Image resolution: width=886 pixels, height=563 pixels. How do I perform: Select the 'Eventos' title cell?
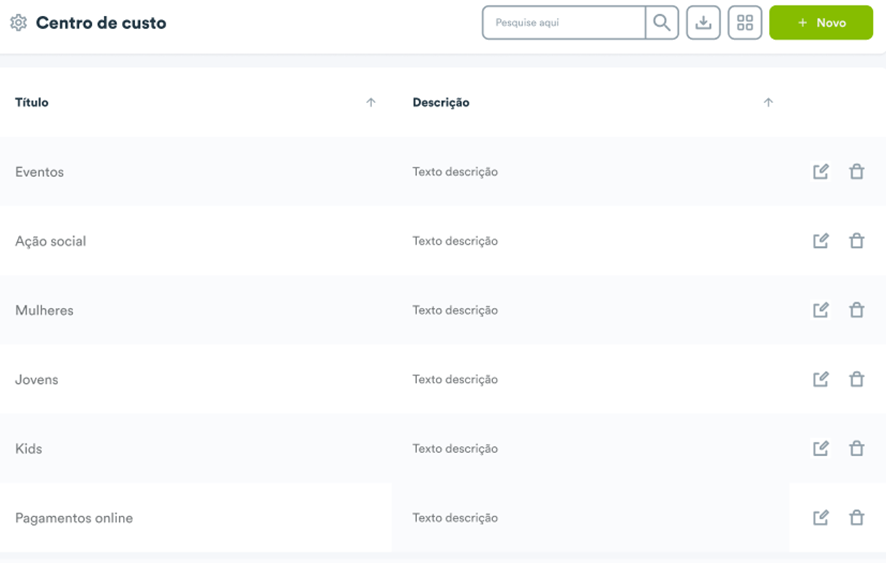click(39, 172)
